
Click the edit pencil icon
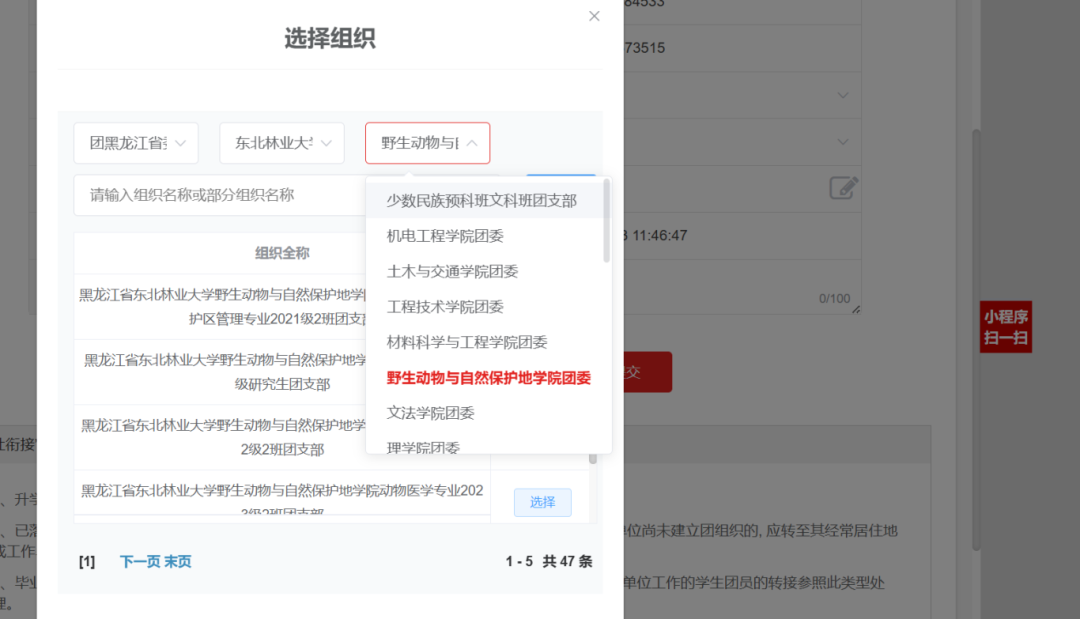pyautogui.click(x=843, y=187)
